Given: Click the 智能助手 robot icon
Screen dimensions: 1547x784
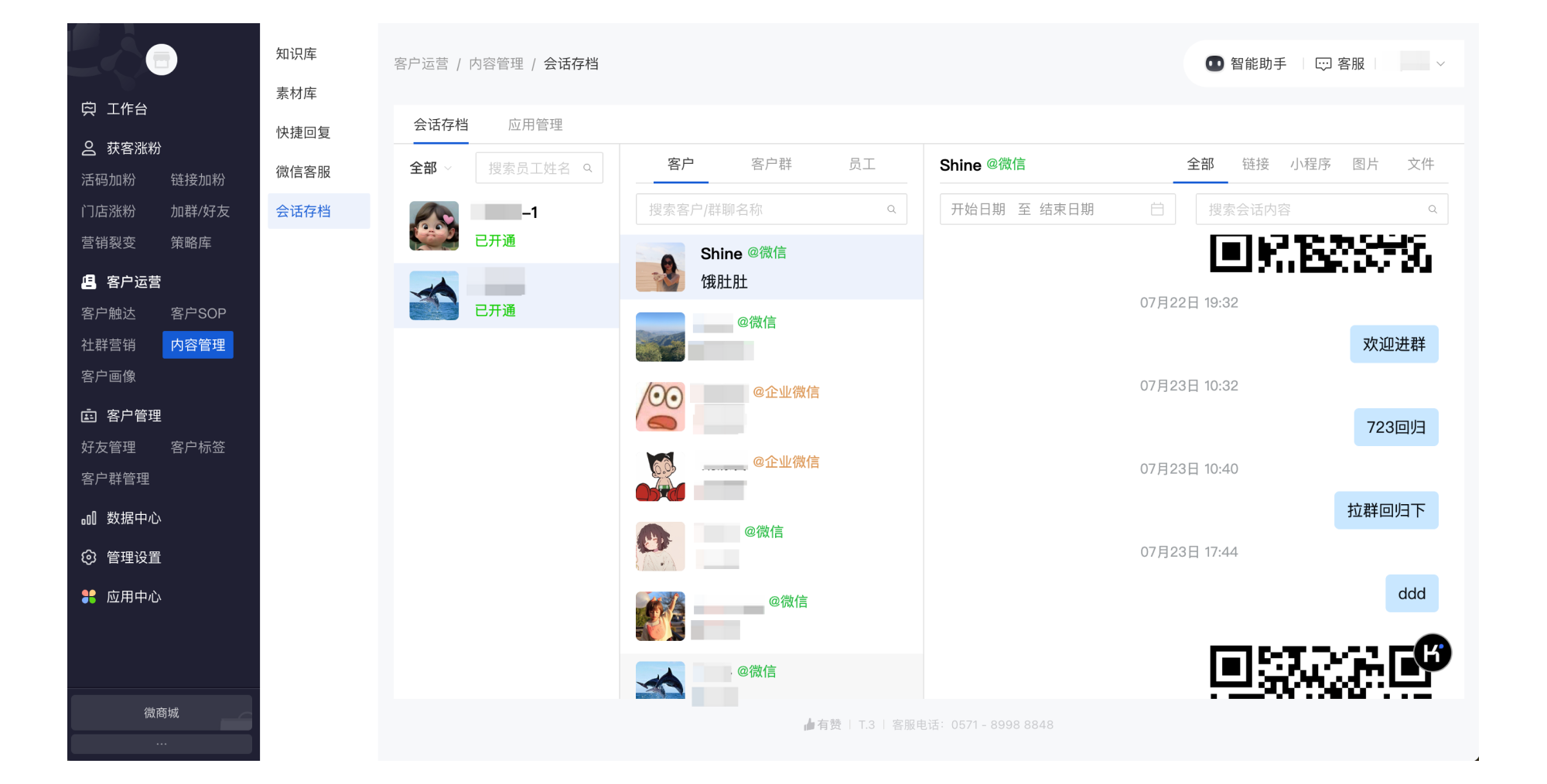Looking at the screenshot, I should (x=1214, y=63).
